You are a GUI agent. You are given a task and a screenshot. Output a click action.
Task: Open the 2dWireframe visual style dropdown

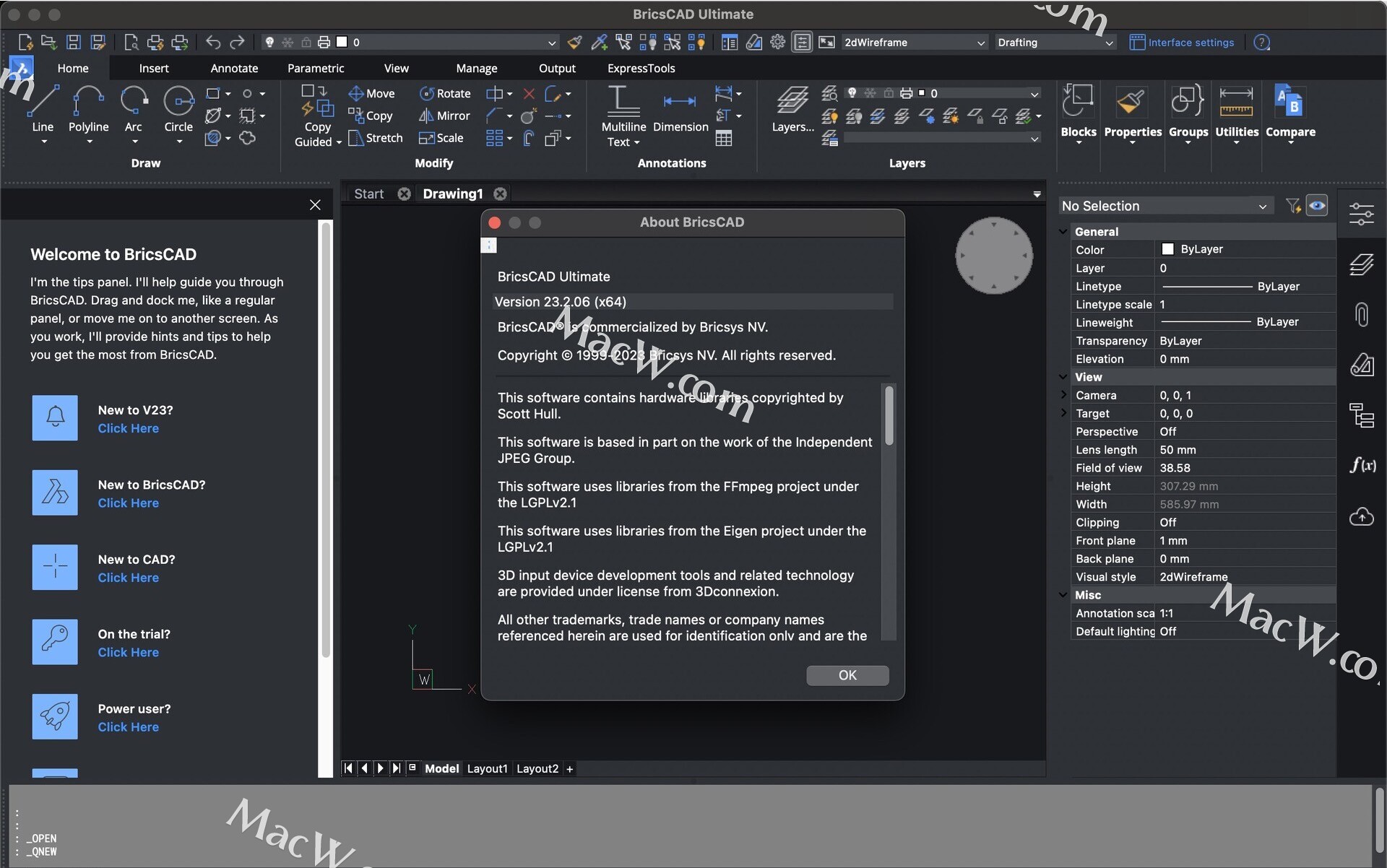pyautogui.click(x=915, y=42)
